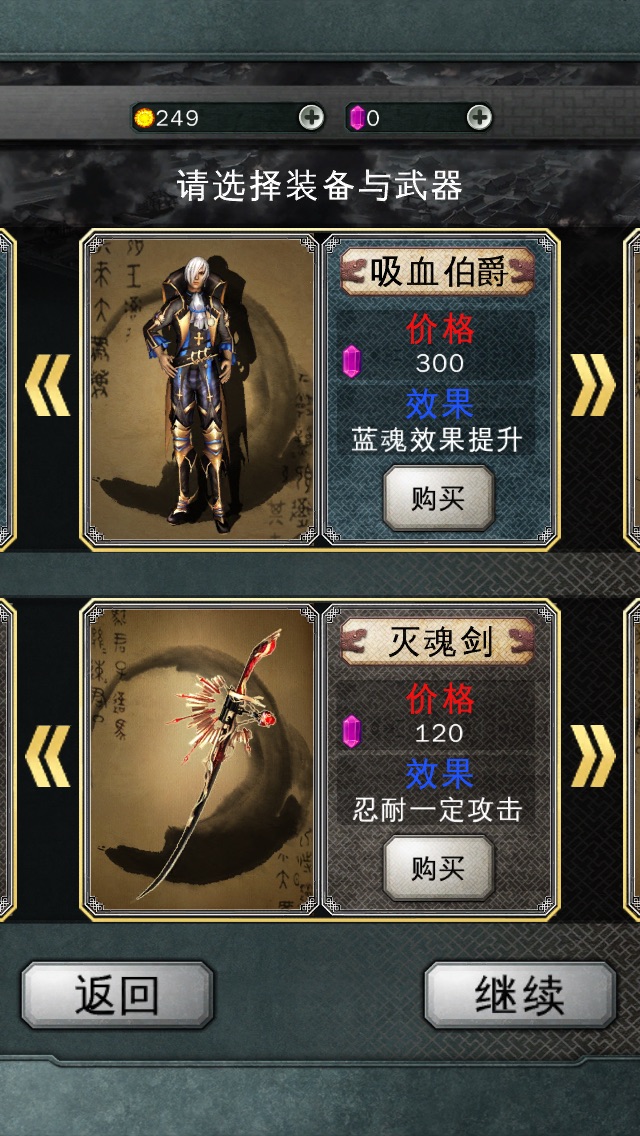
Task: Tap the 灭魂剑 name banner
Action: (438, 642)
